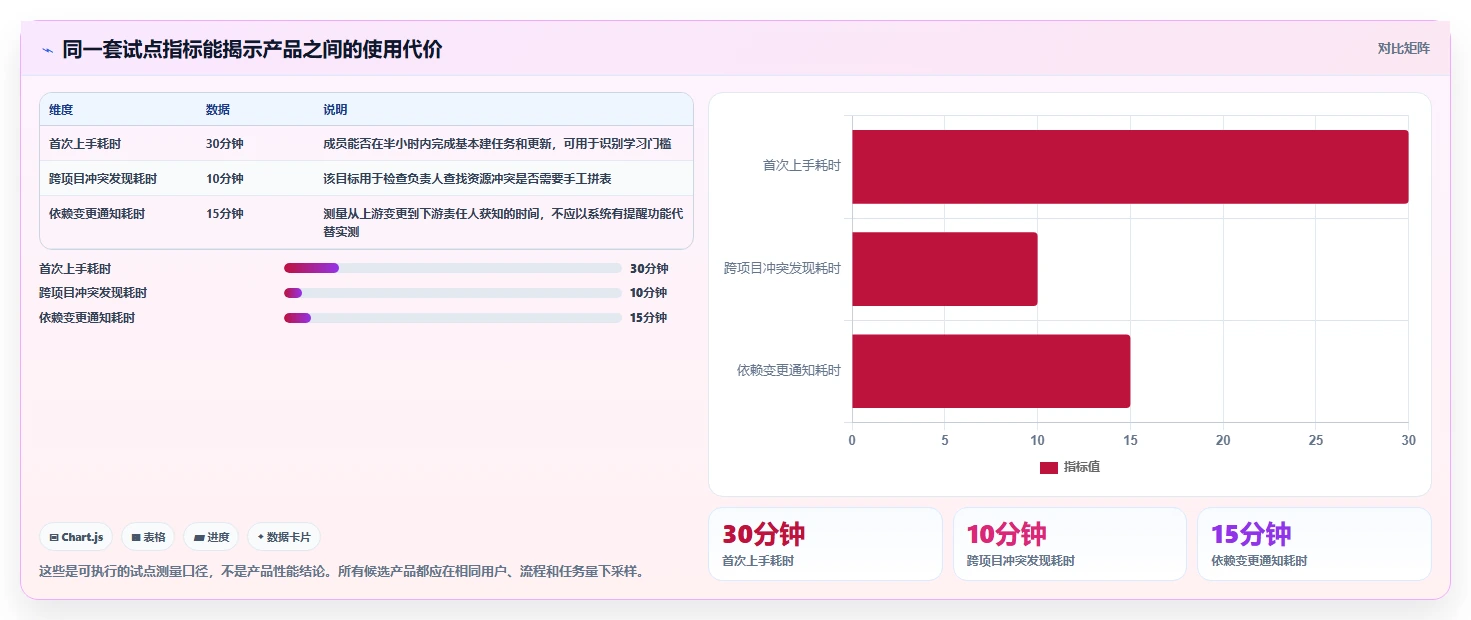
Task: Click the 依赖变更通知耗时 label beside its progress bar
Action: pos(87,318)
